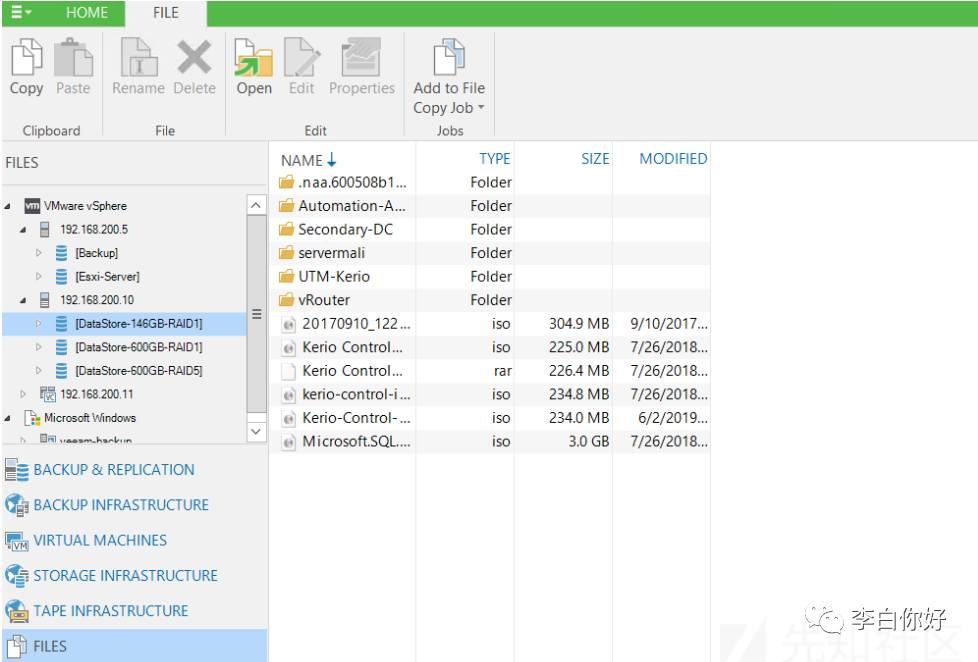Select the UTM-Kerio folder
The image size is (978, 662).
pyautogui.click(x=334, y=276)
